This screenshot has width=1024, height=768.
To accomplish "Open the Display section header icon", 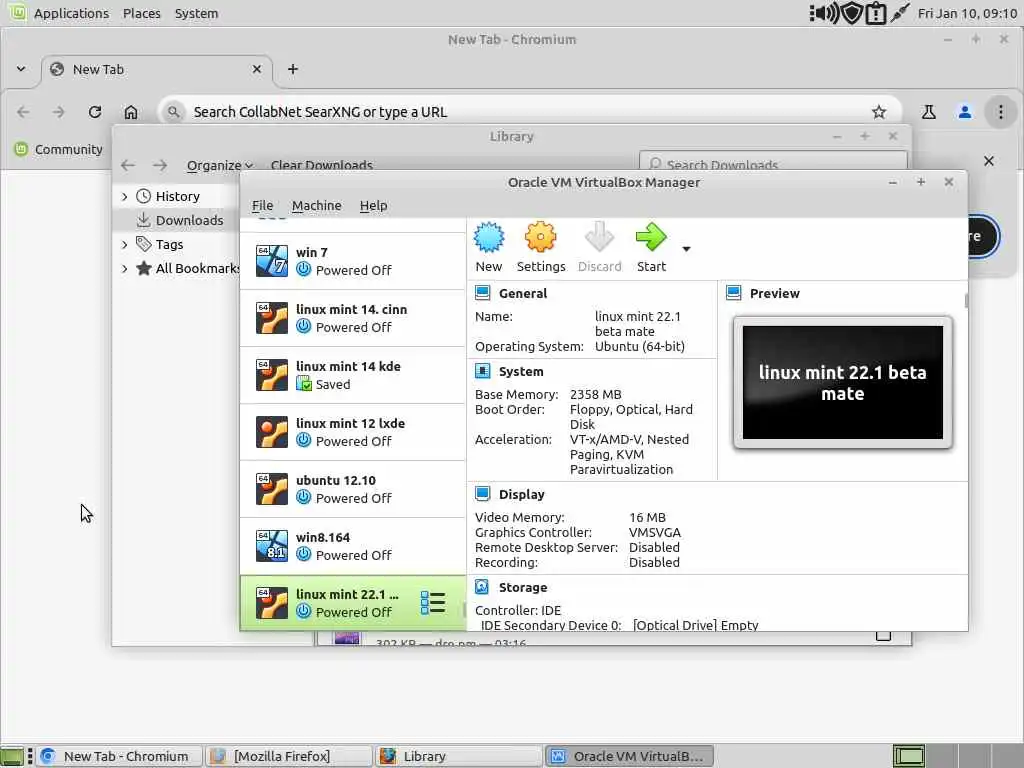I will tap(483, 494).
